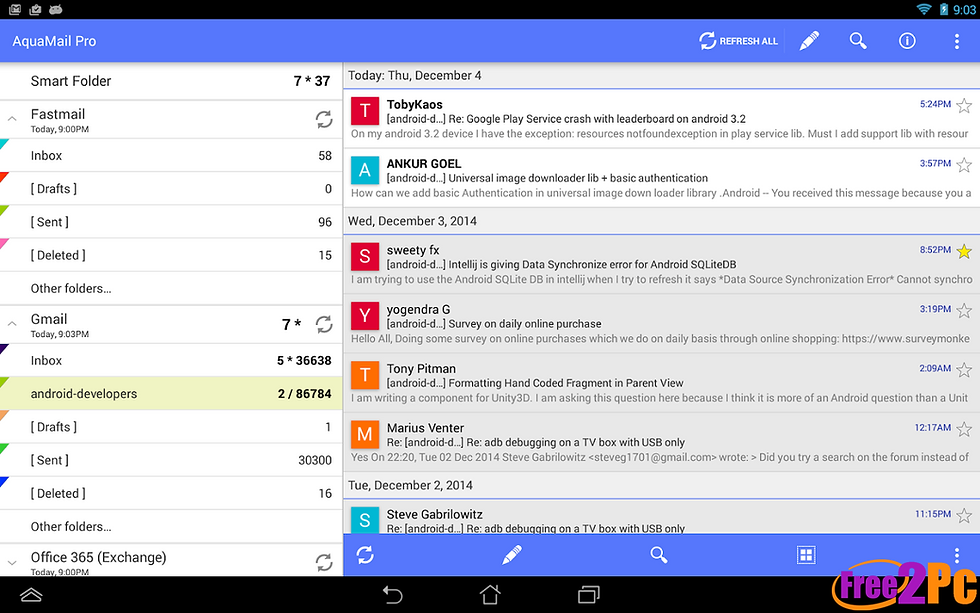Star the Marius Venter message
The image size is (980, 613).
pos(964,429)
